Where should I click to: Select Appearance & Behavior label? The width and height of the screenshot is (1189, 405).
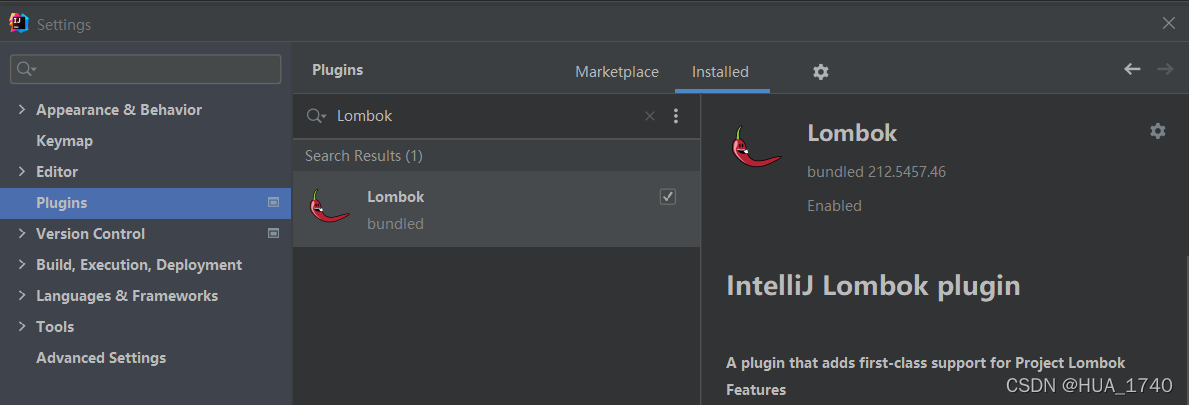119,110
